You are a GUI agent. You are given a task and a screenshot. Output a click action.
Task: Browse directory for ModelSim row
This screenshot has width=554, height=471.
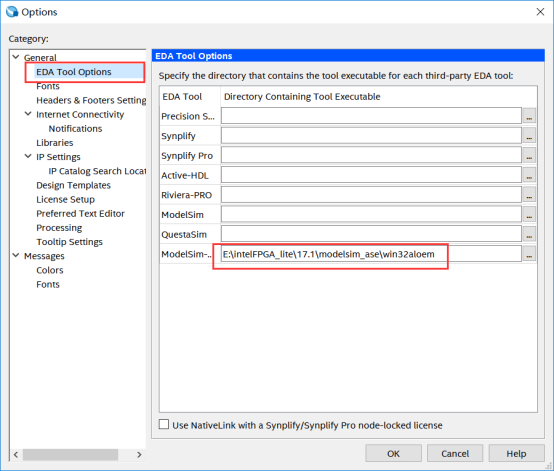[529, 214]
